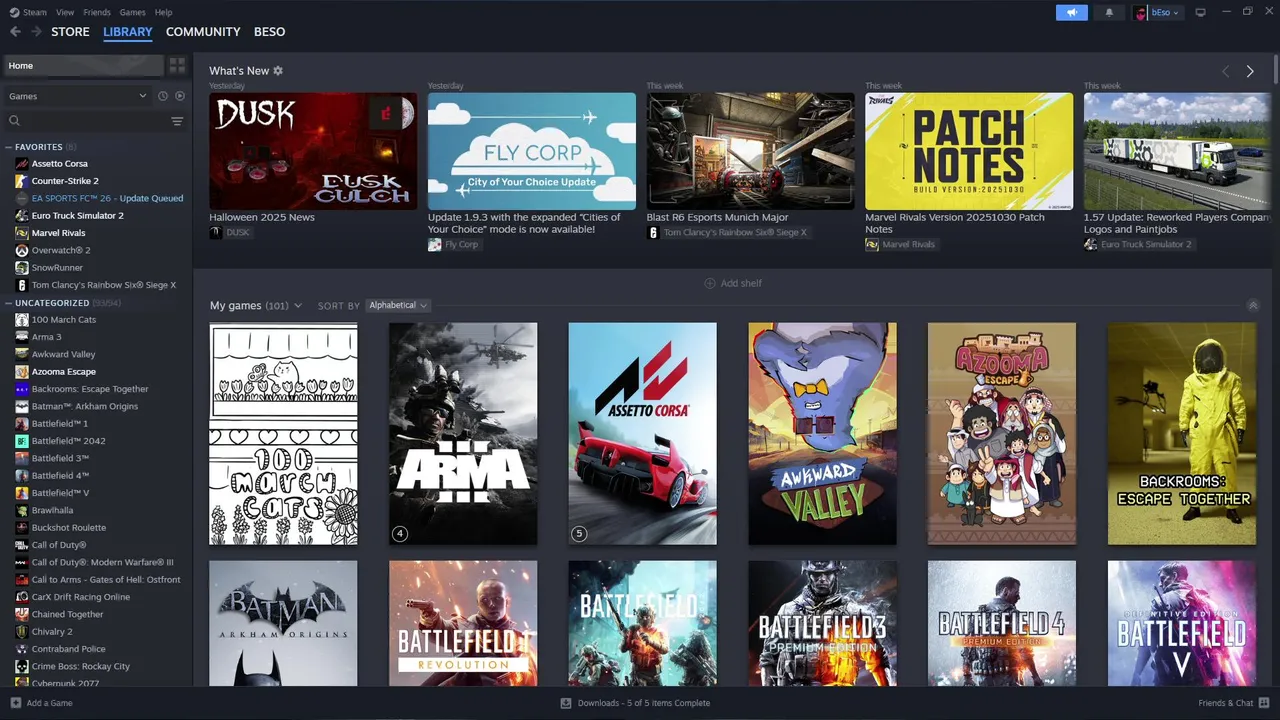Open Batman Arkham Origins cover
Image resolution: width=1280 pixels, height=720 pixels.
[x=283, y=623]
